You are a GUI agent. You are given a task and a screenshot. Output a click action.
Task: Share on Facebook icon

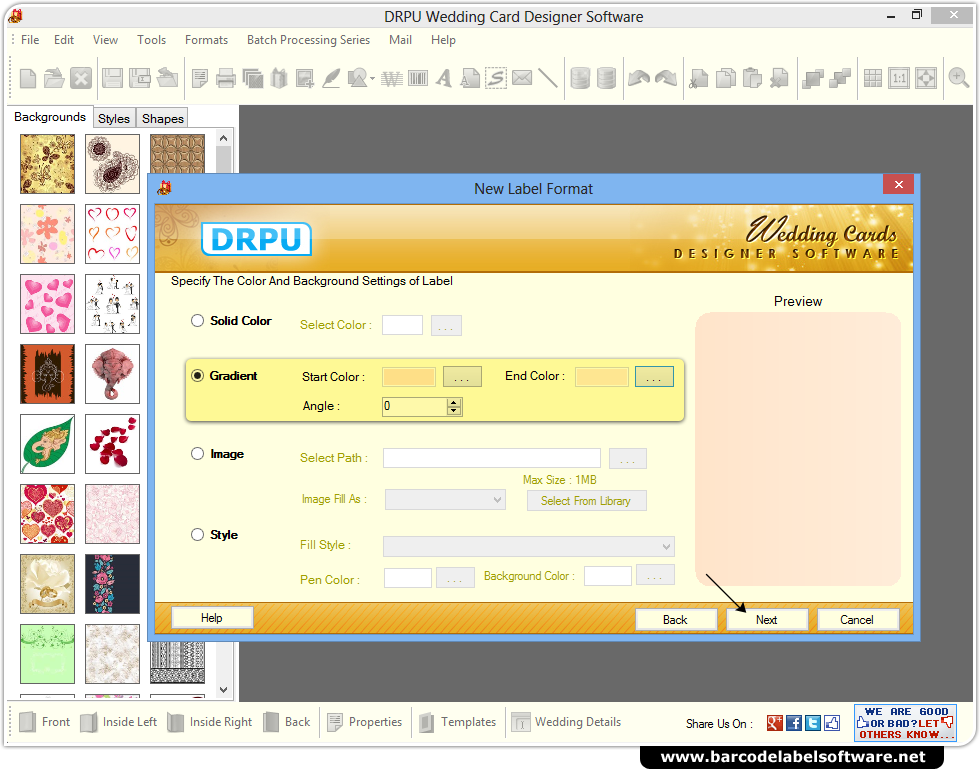point(794,723)
